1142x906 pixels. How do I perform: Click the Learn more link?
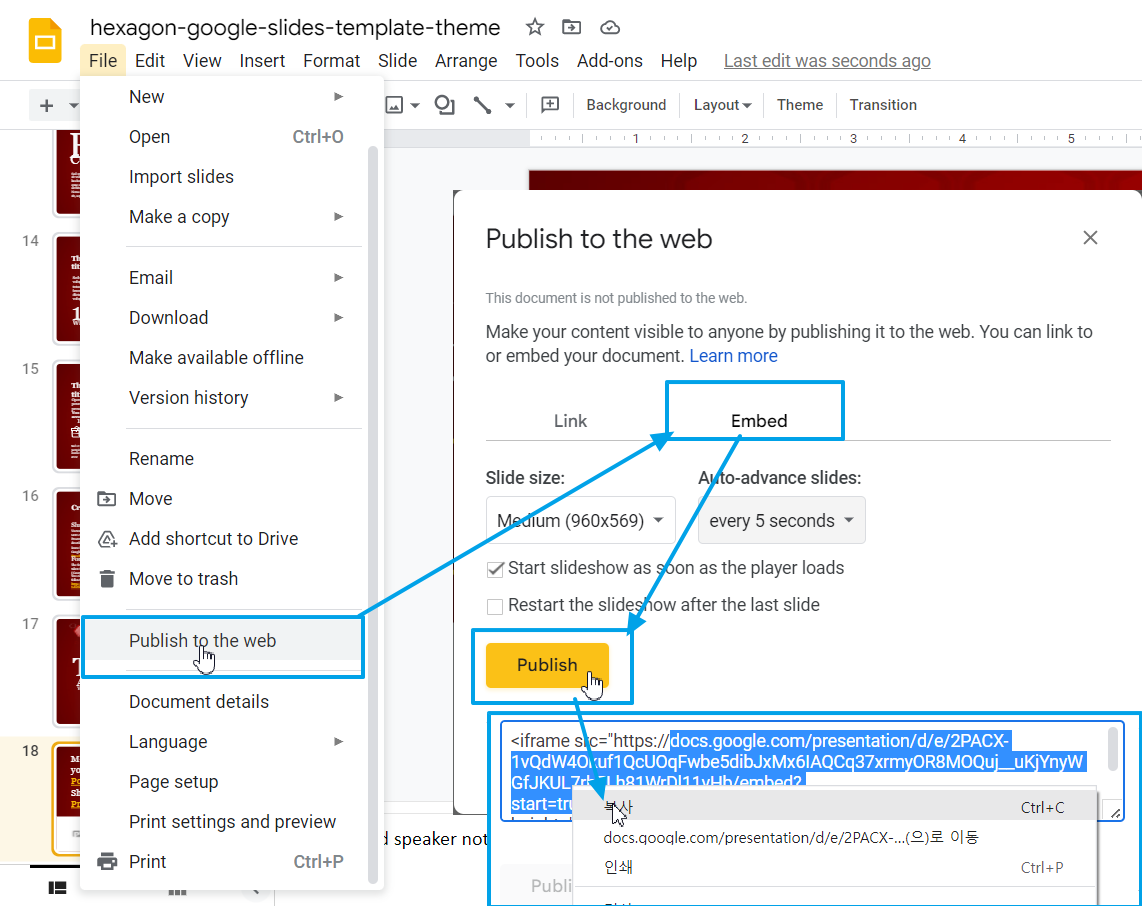tap(733, 355)
